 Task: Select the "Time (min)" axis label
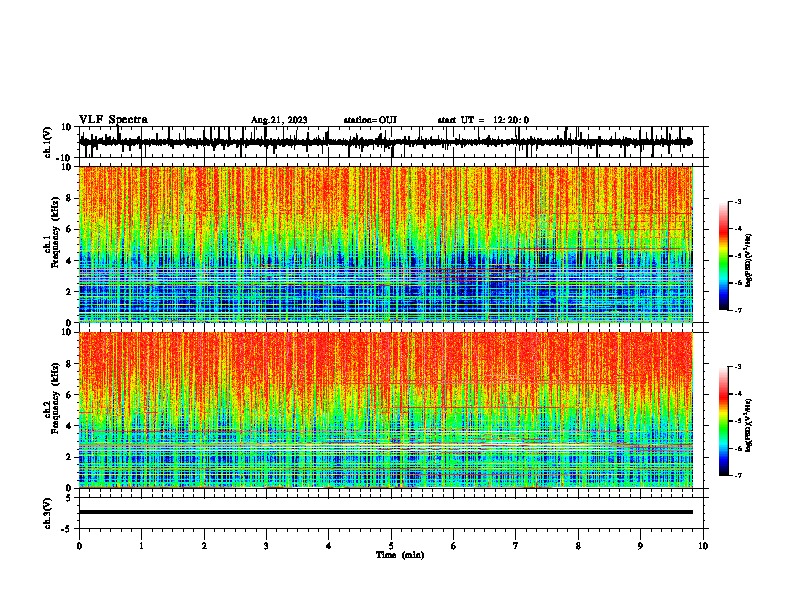click(400, 555)
